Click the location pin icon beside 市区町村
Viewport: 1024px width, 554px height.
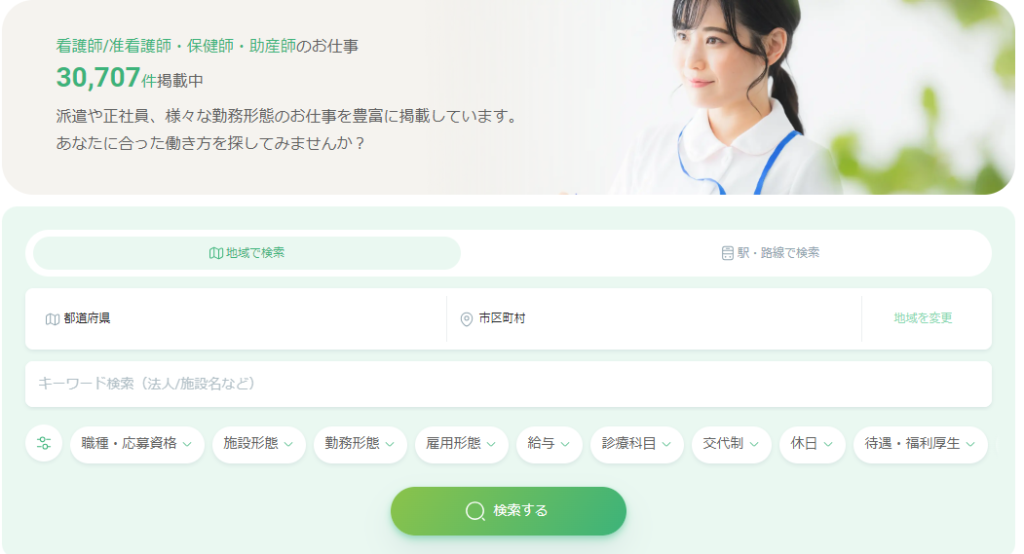(x=466, y=319)
